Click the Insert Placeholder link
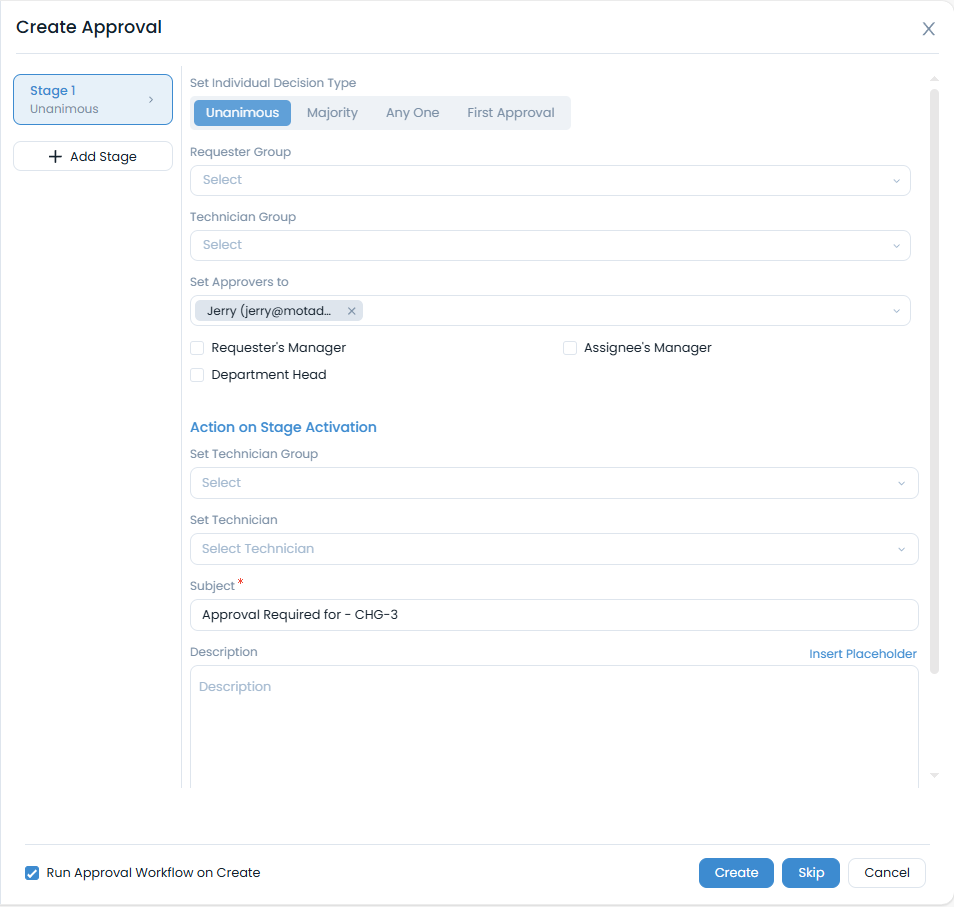The height and width of the screenshot is (907, 954). tap(862, 653)
